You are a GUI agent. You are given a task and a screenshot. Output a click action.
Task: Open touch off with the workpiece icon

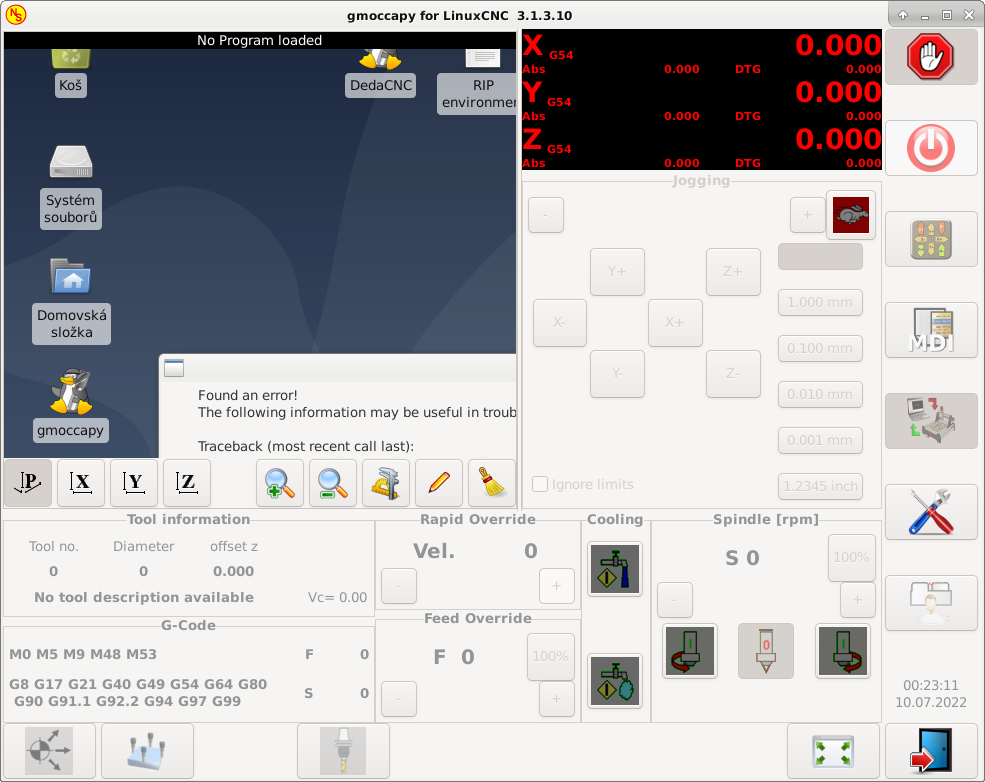pyautogui.click(x=148, y=751)
